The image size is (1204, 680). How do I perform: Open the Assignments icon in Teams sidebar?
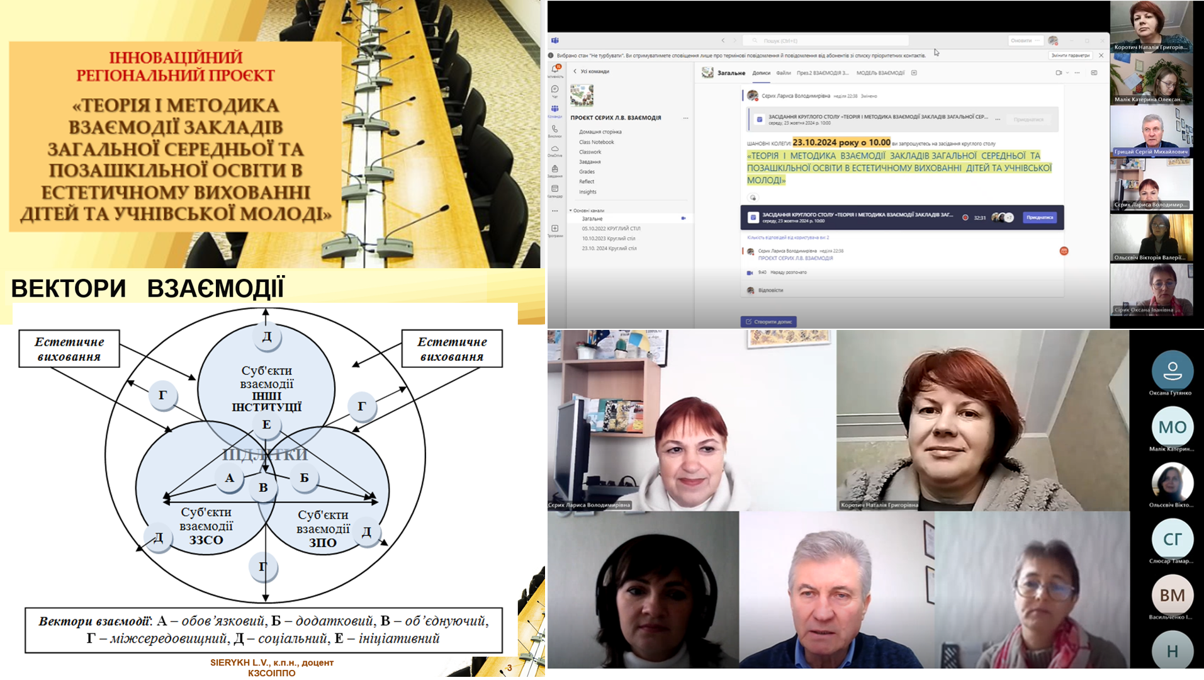555,170
